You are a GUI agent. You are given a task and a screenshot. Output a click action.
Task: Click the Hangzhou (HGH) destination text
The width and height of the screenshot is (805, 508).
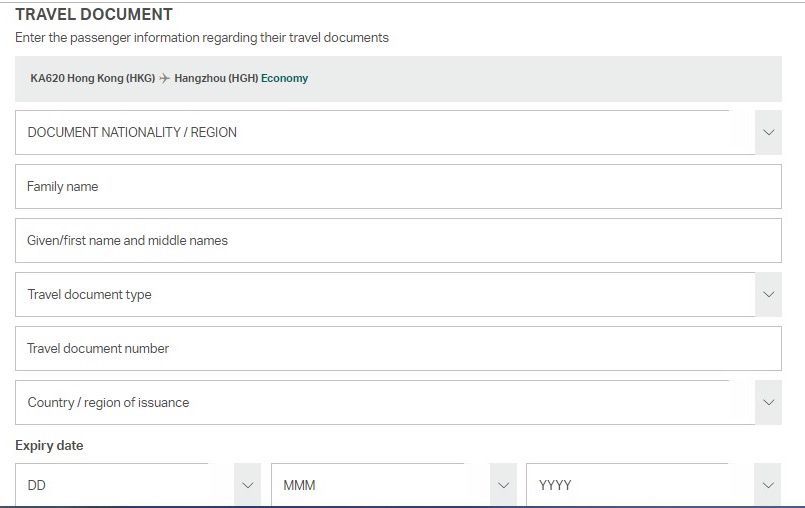pyautogui.click(x=216, y=78)
